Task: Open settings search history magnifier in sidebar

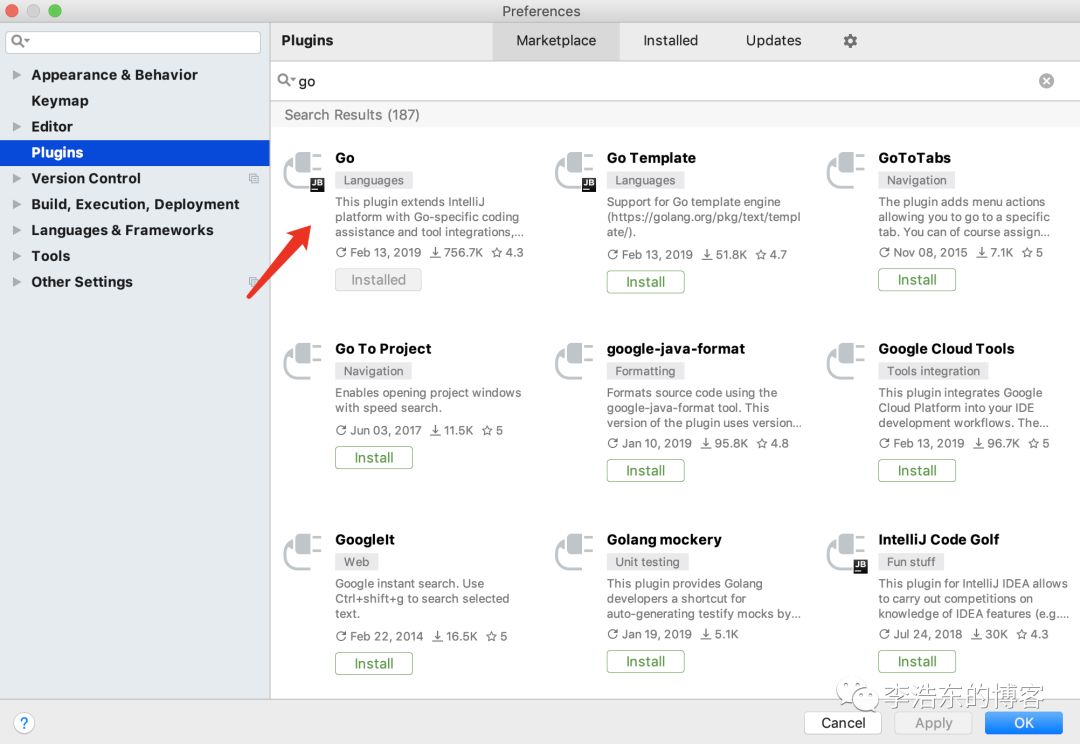Action: (21, 41)
